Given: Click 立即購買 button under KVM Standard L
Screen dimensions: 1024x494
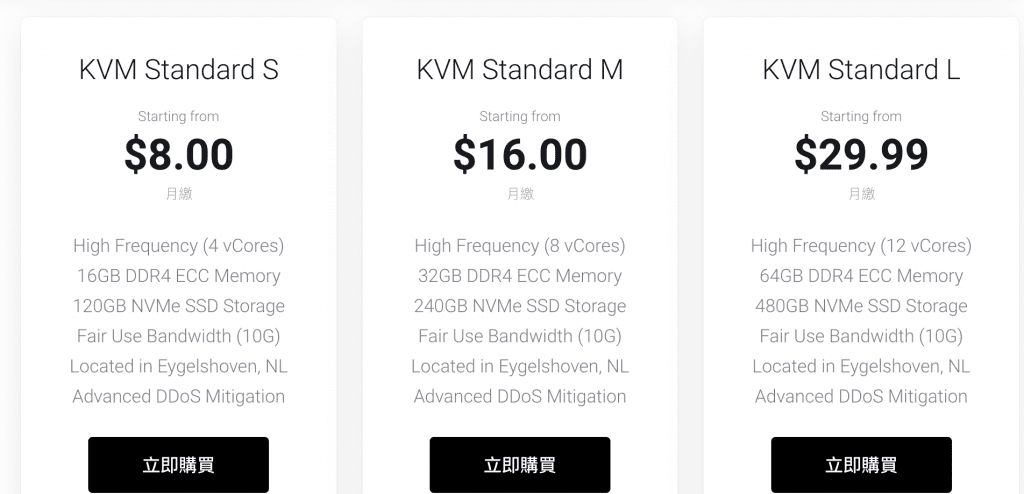Looking at the screenshot, I should click(x=861, y=465).
